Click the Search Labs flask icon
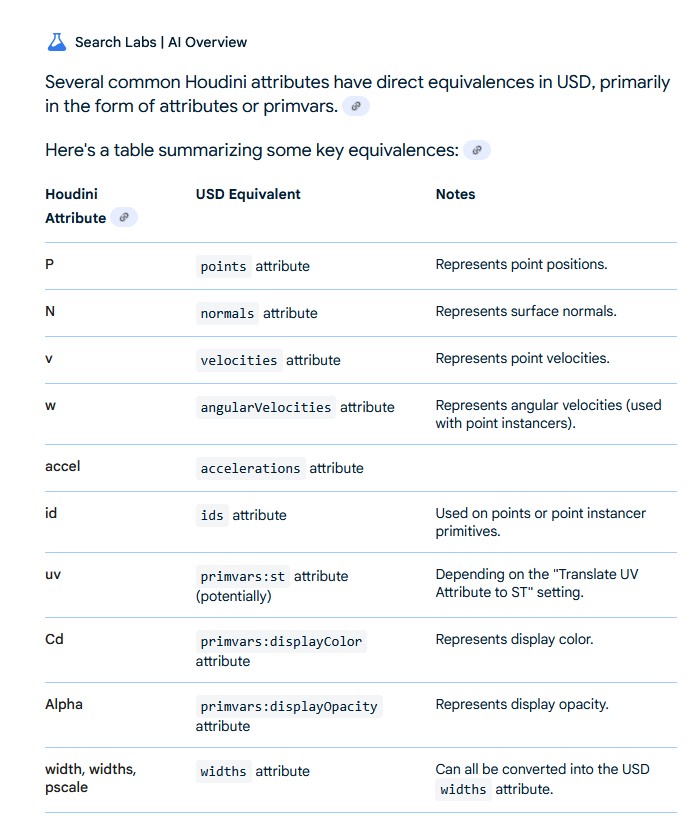The image size is (691, 821). point(56,42)
